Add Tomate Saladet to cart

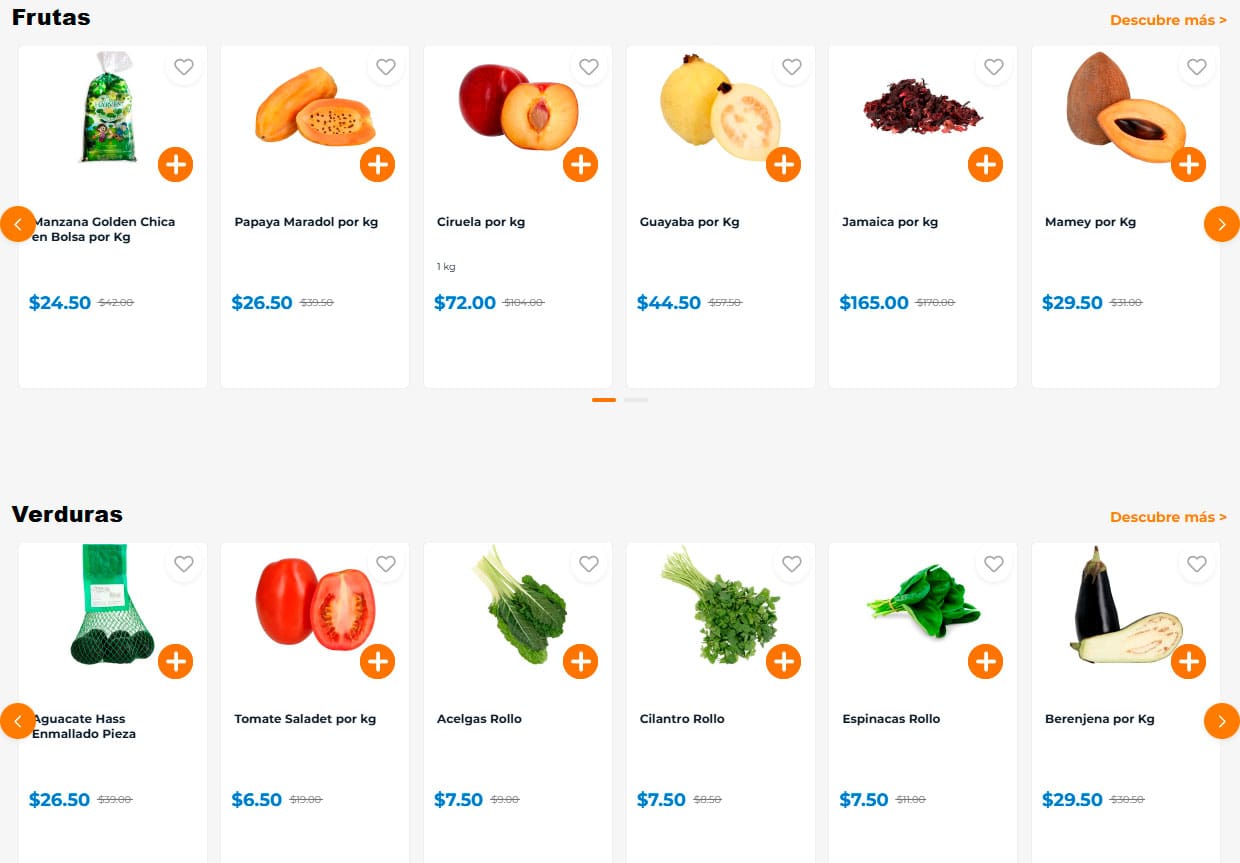click(x=377, y=661)
